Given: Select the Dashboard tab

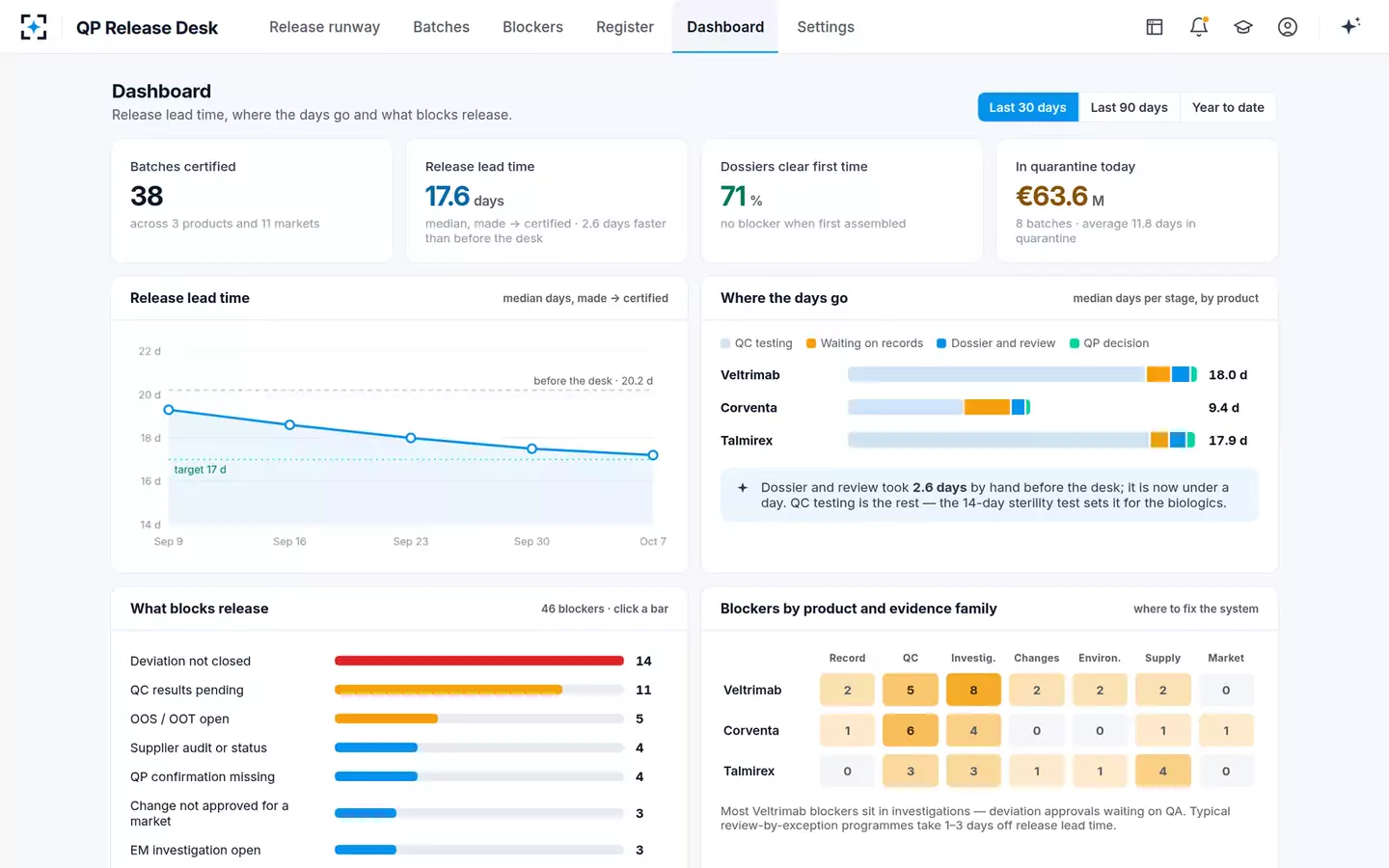Looking at the screenshot, I should [725, 27].
